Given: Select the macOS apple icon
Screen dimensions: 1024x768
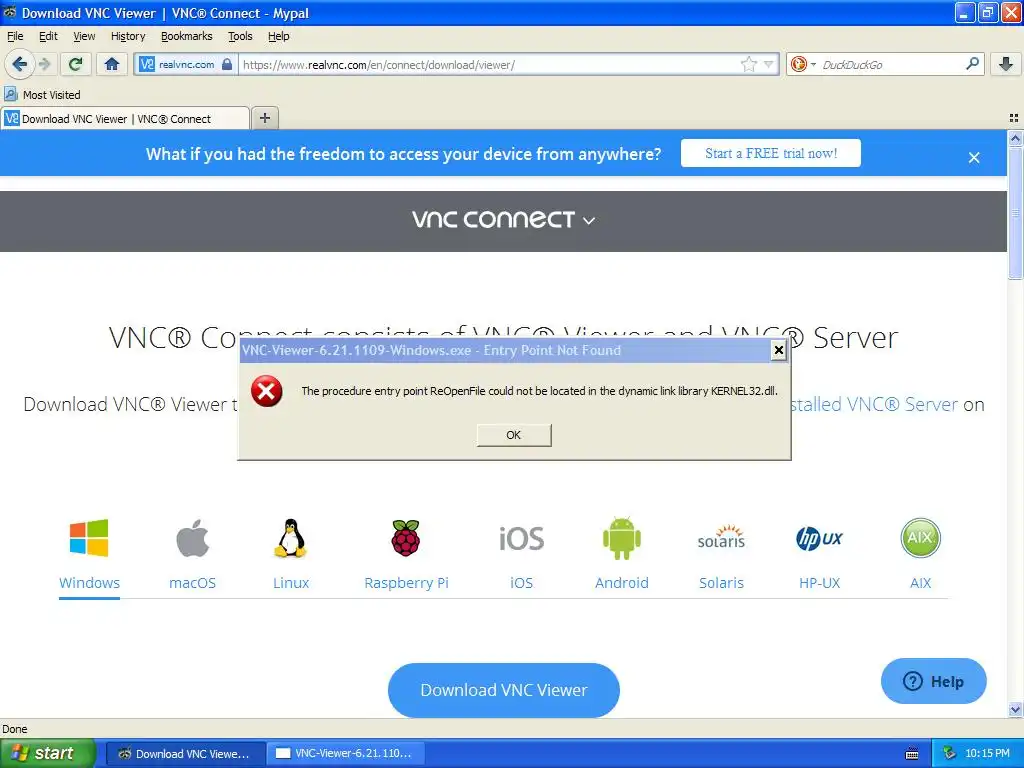Looking at the screenshot, I should [192, 538].
